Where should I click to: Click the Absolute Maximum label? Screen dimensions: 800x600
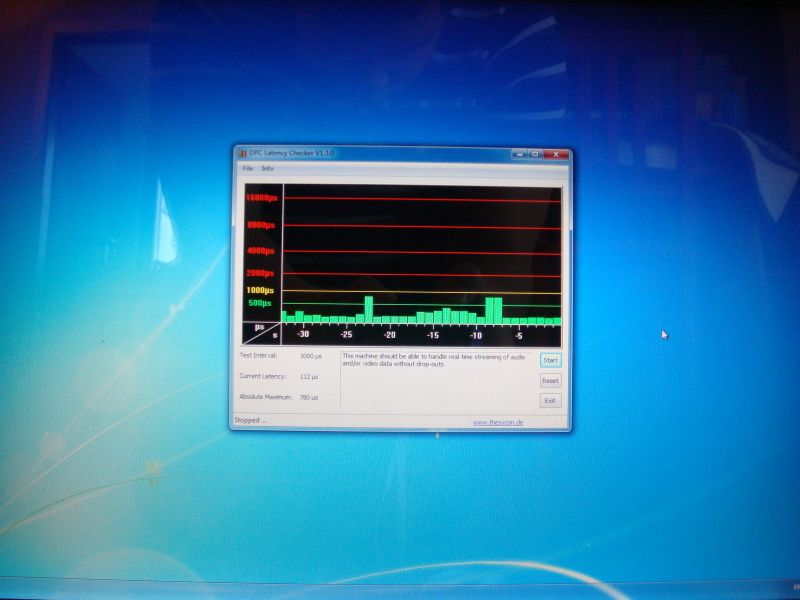(x=265, y=396)
